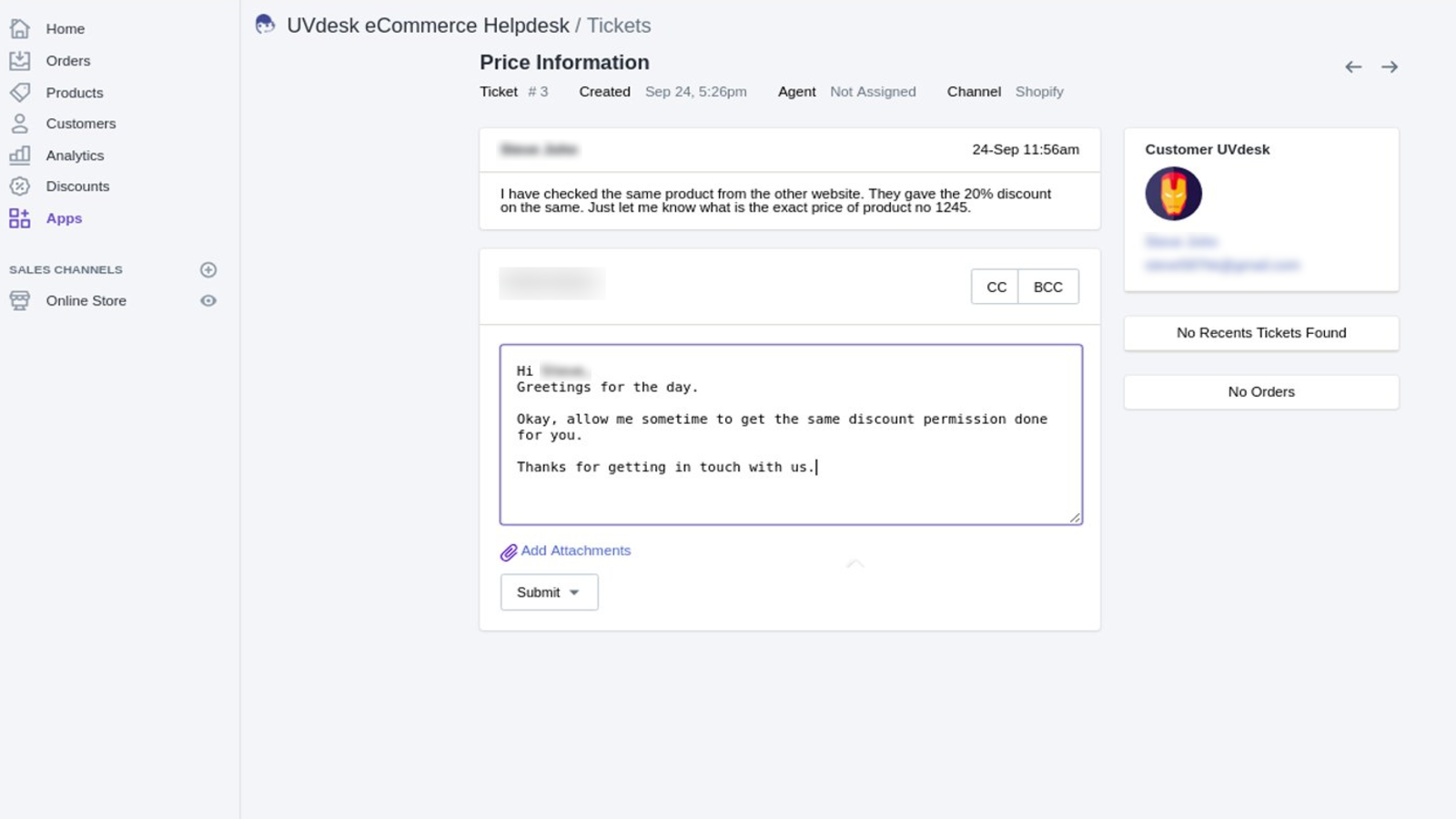
Task: Open the Products section
Action: click(20, 92)
